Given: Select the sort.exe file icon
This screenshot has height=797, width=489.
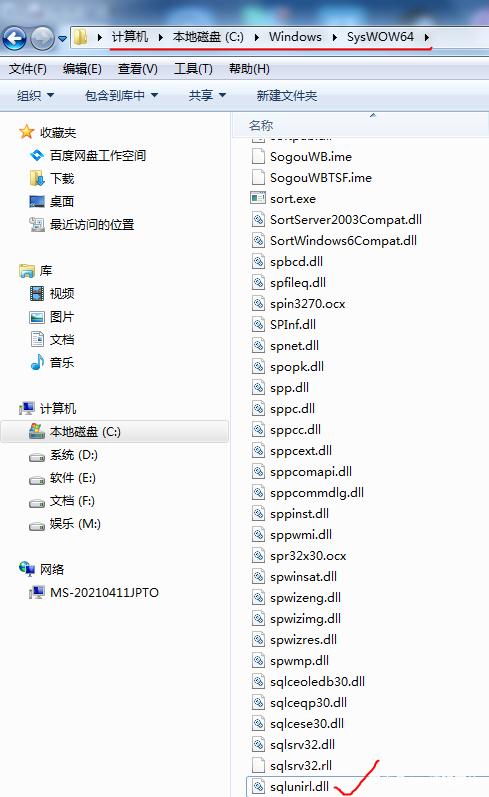Looking at the screenshot, I should [x=258, y=198].
